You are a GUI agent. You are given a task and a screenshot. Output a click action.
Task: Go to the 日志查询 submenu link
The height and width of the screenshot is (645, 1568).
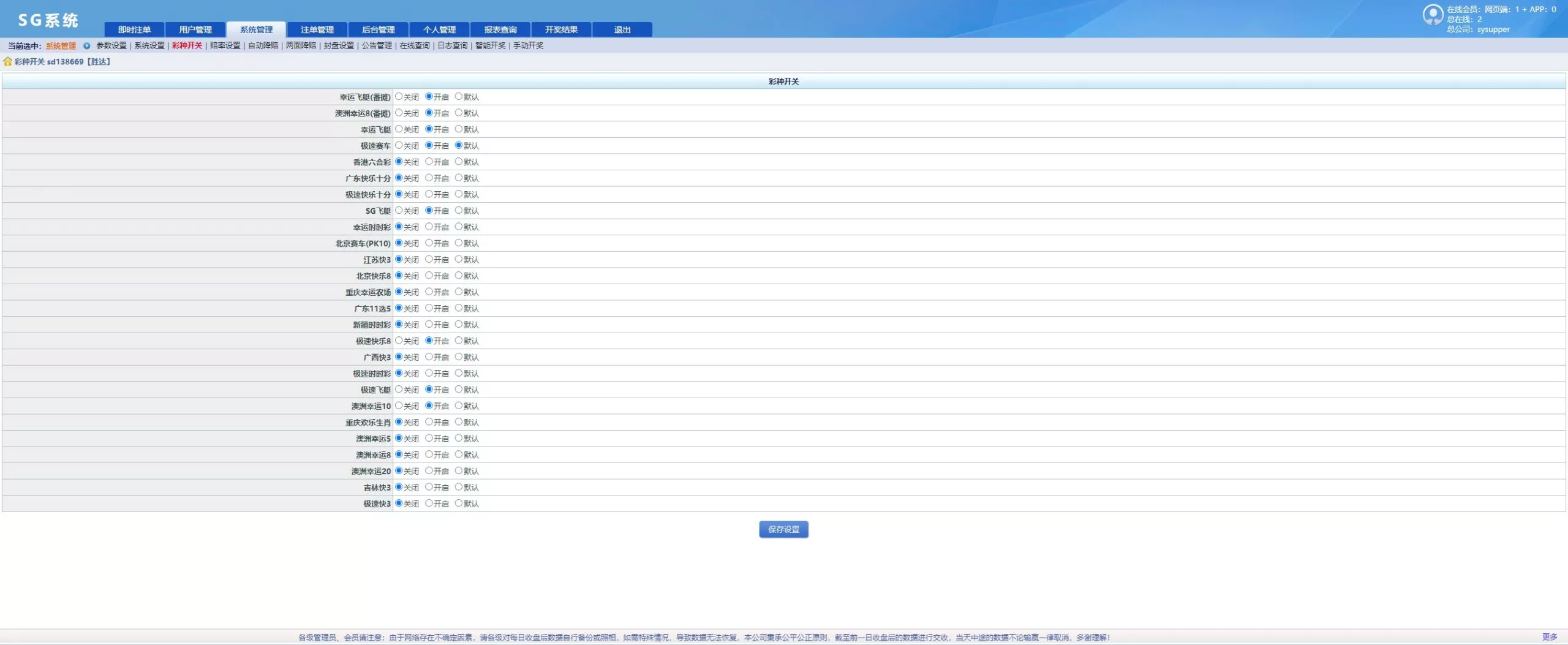coord(452,46)
